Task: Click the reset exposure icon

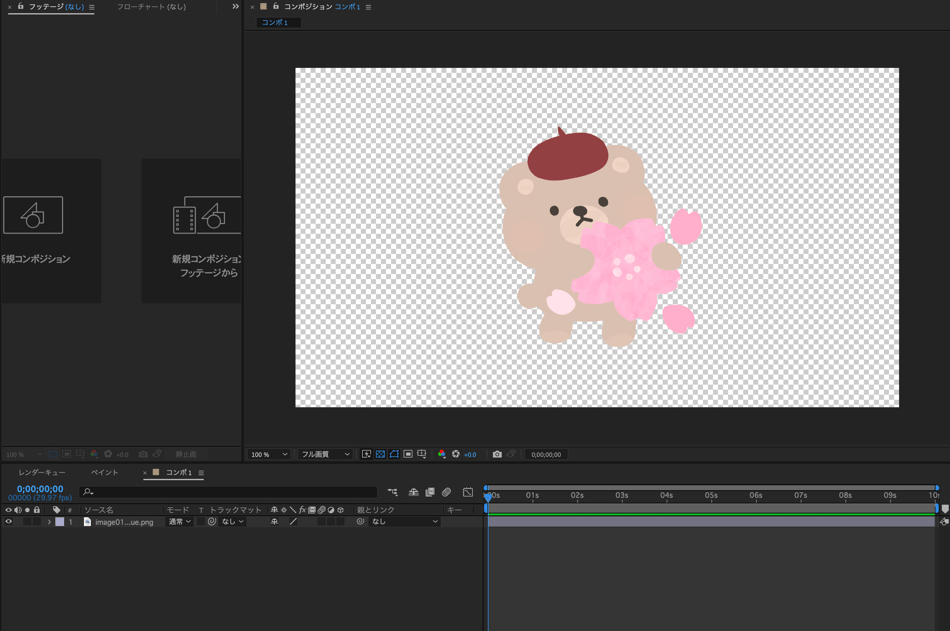Action: point(456,454)
